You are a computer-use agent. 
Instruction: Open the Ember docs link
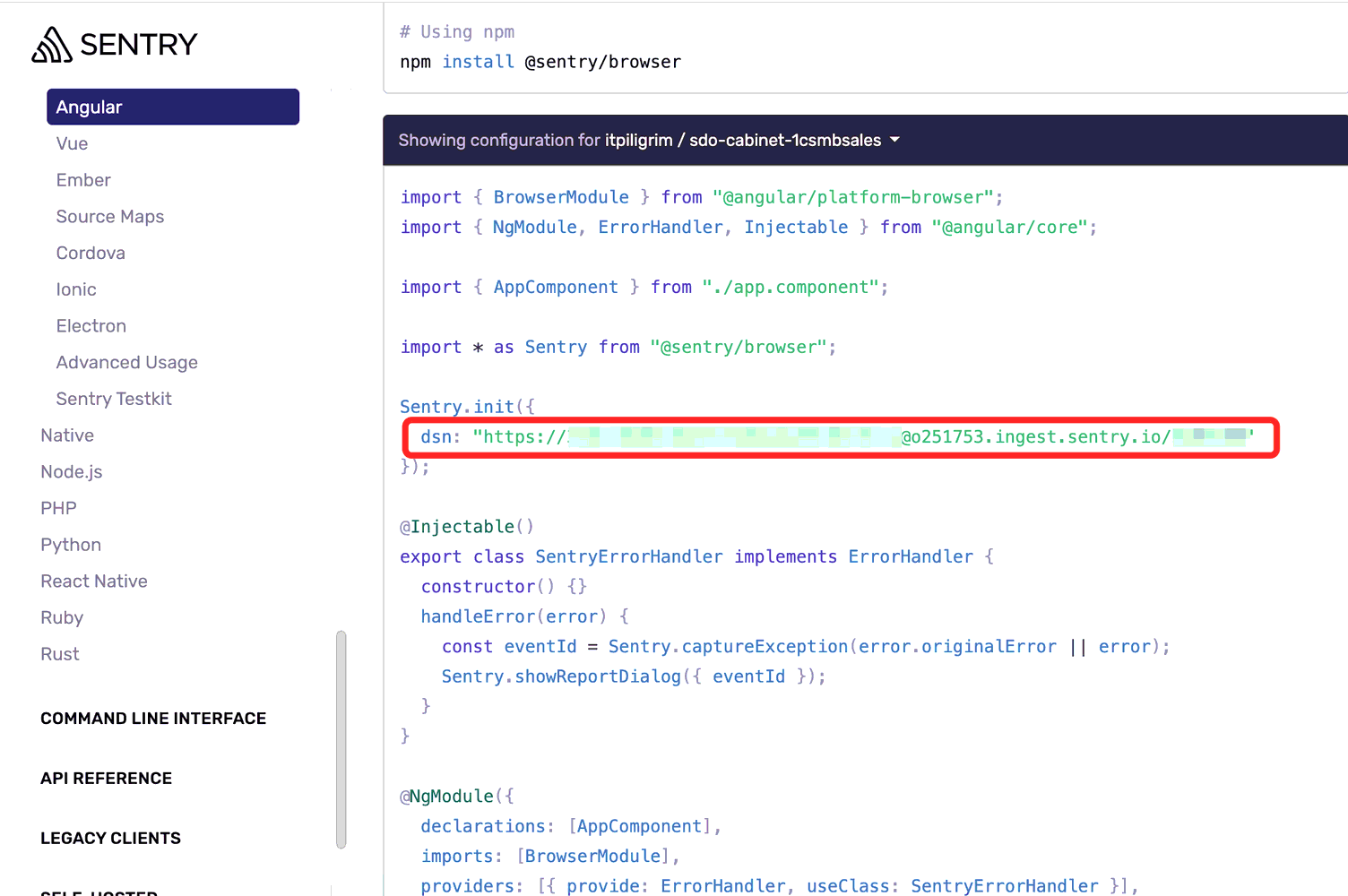click(x=83, y=180)
